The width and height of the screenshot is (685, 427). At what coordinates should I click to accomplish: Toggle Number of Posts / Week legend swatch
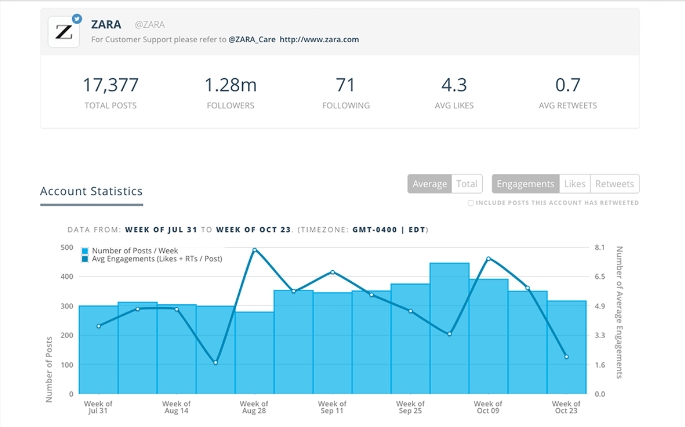tap(85, 251)
